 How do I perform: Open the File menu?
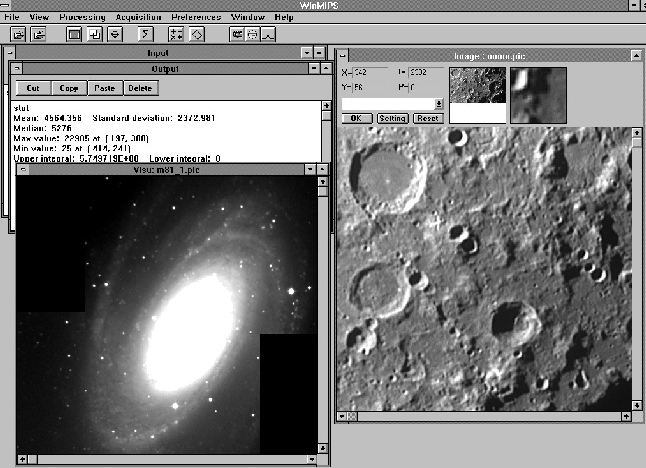[12, 17]
